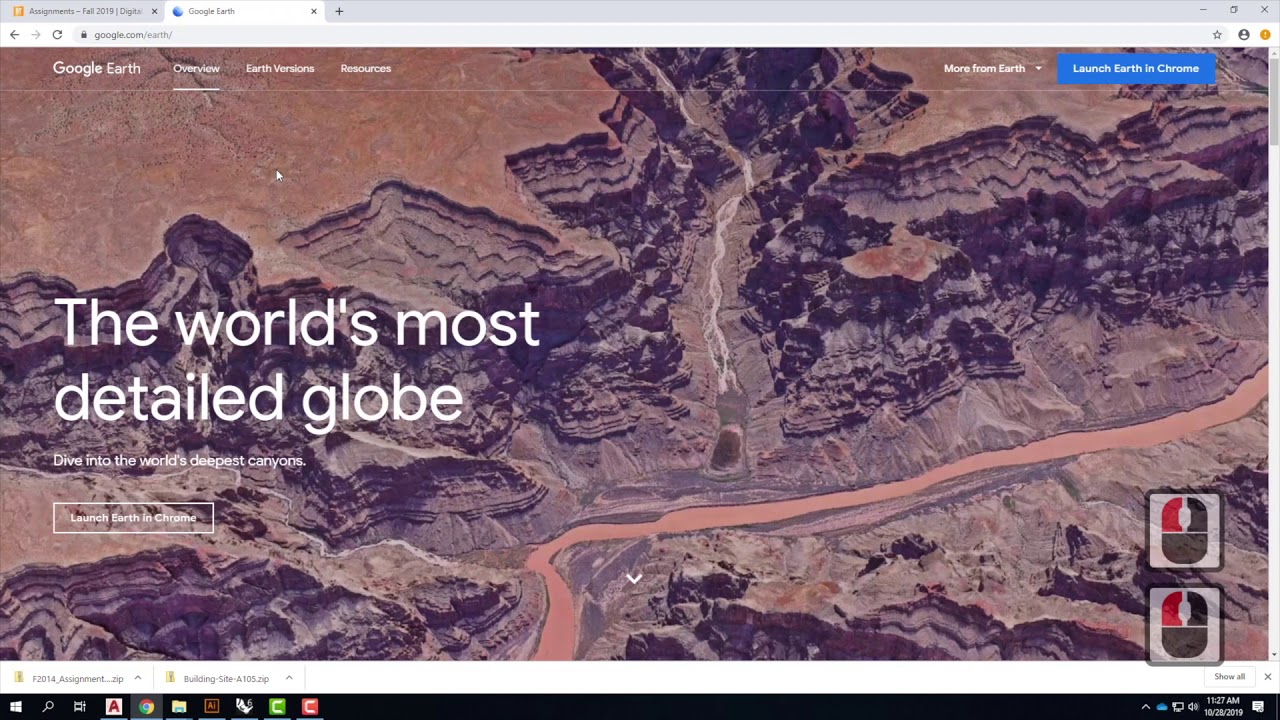Bookmark this page with the star icon

tap(1217, 34)
